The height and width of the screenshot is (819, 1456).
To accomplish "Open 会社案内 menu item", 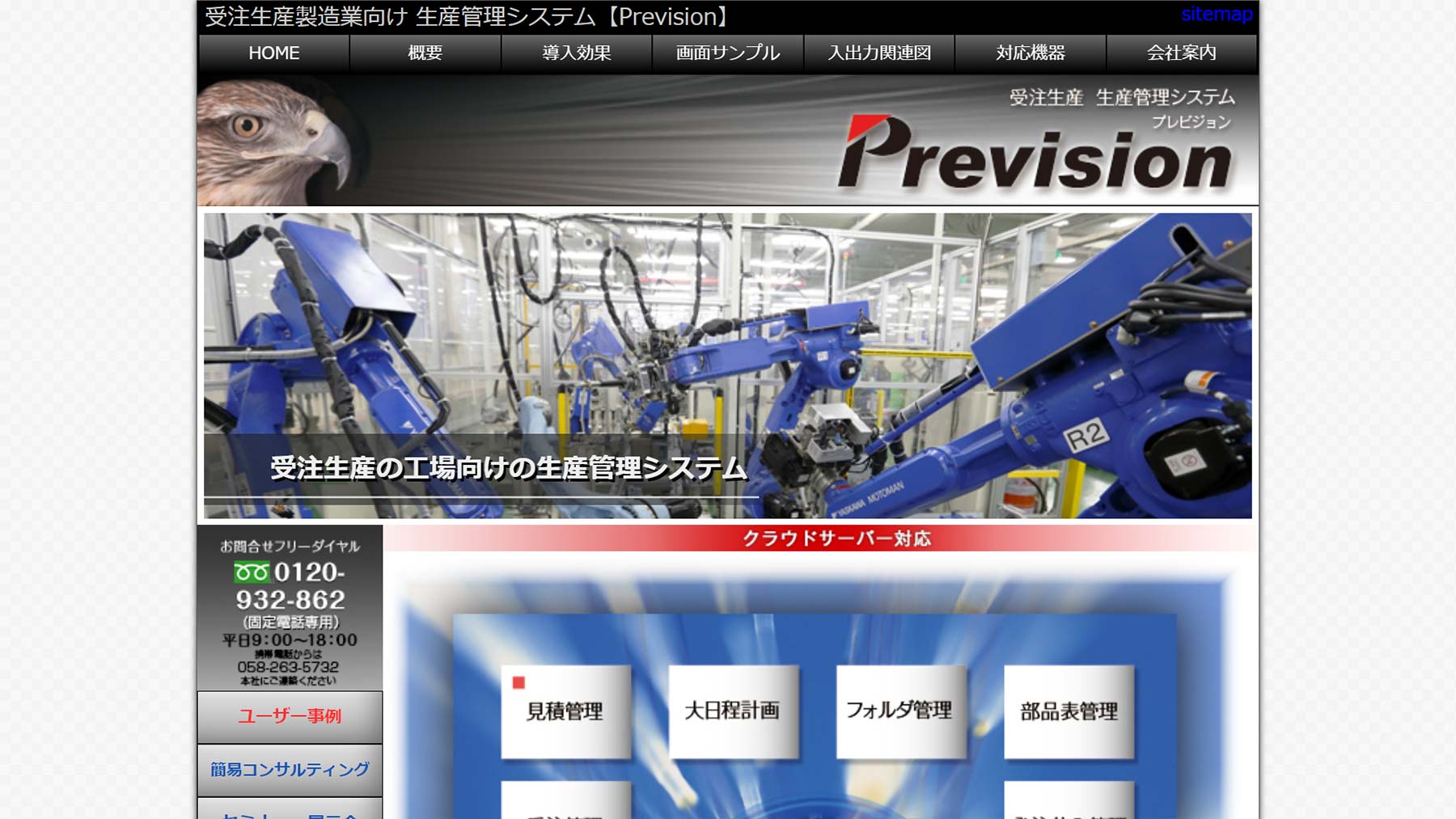I will click(1182, 53).
